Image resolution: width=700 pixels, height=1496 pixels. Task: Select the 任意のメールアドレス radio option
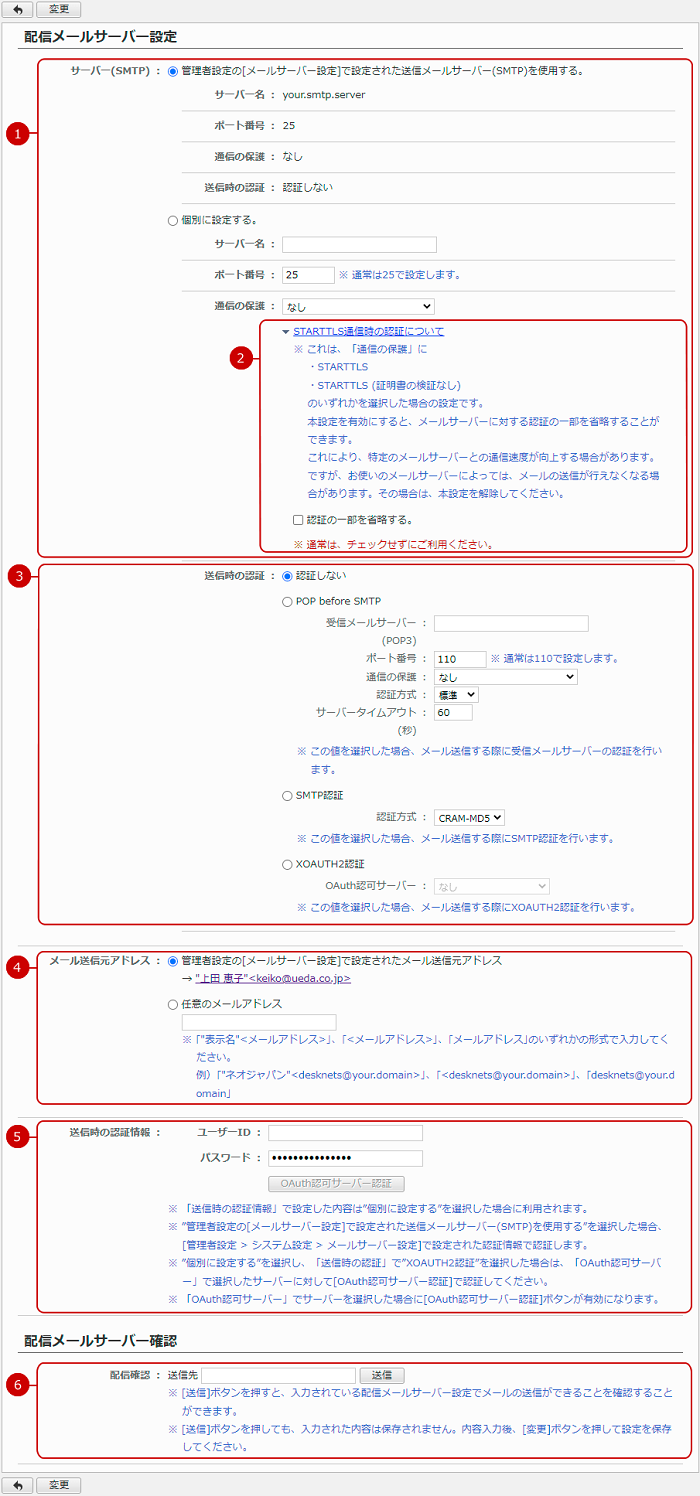[x=173, y=1003]
